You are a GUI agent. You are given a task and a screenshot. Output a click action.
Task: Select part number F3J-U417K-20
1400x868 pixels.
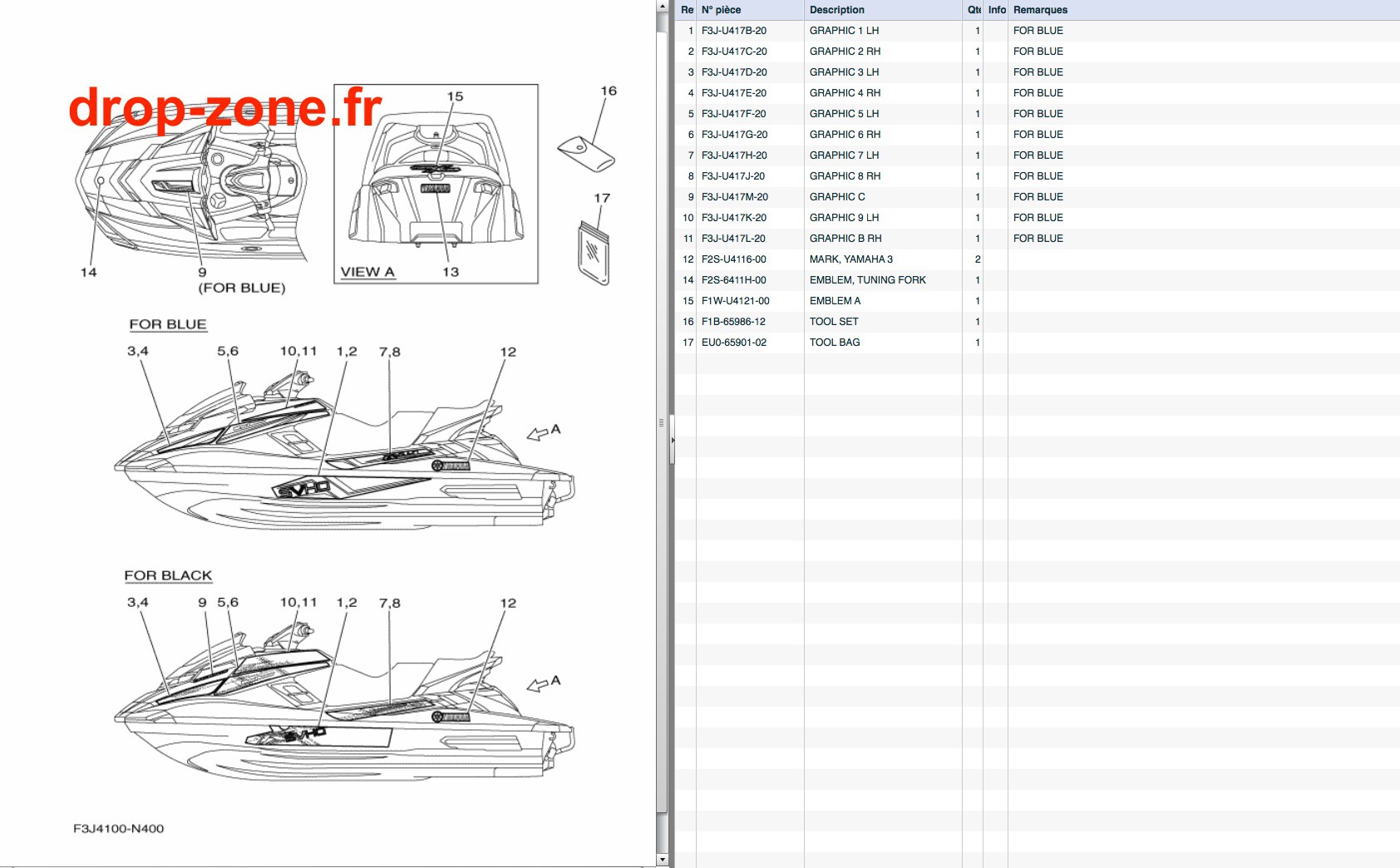(x=734, y=218)
